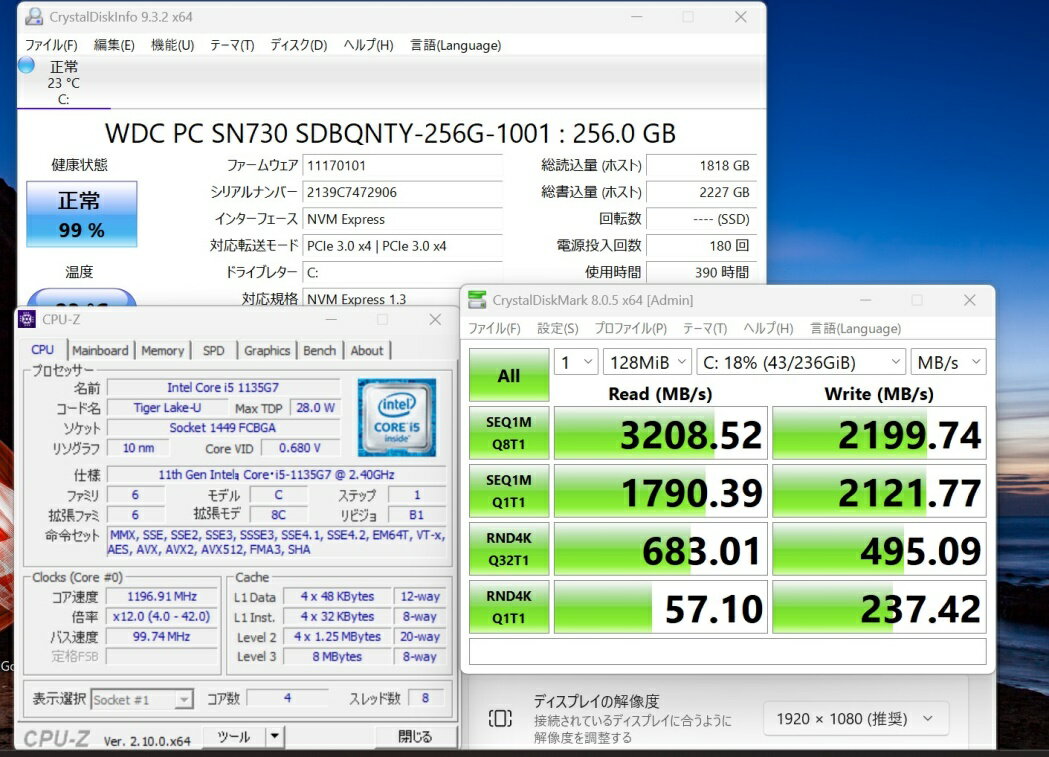Click the Intel Core i5 1135G7 name field
Viewport: 1049px width, 757px height.
pyautogui.click(x=223, y=387)
